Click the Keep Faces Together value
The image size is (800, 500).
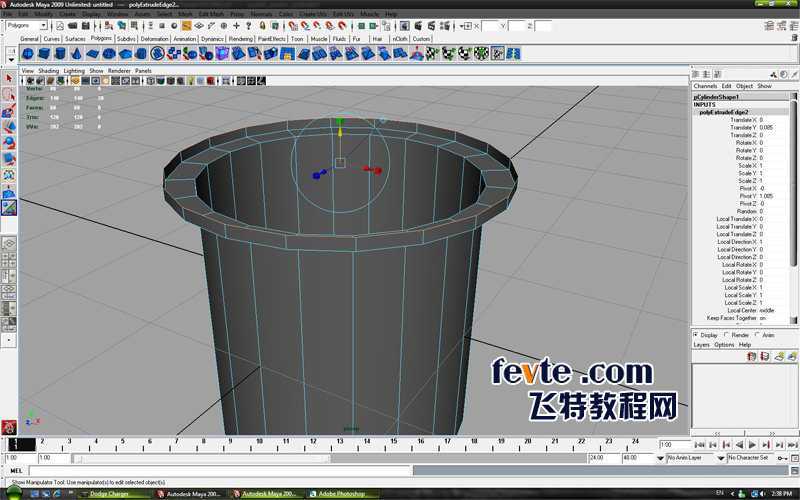point(763,318)
